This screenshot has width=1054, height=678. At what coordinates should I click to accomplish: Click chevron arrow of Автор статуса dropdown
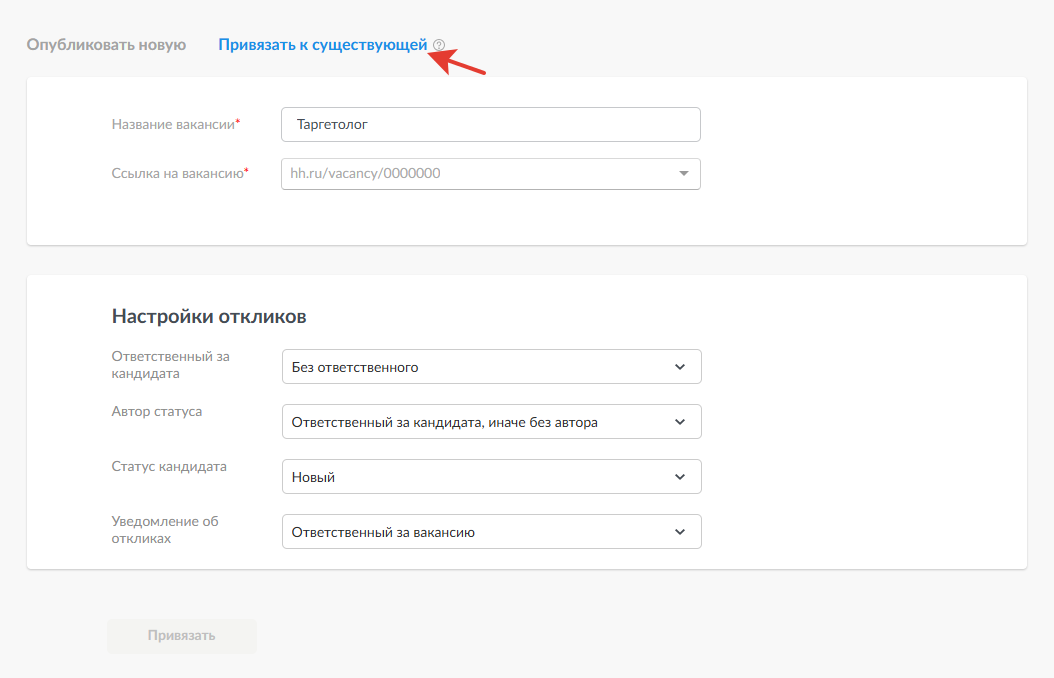(680, 422)
